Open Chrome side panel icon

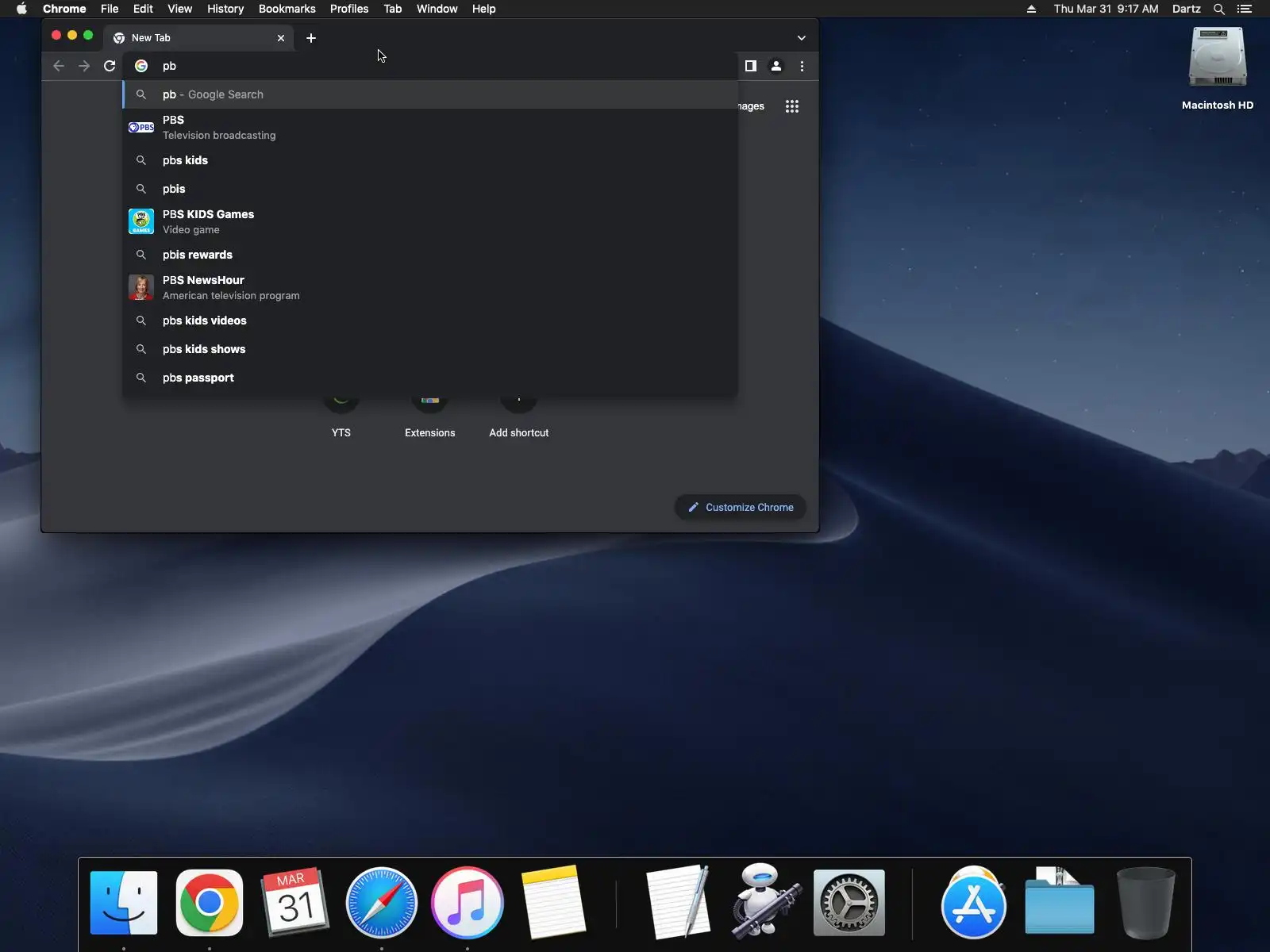(750, 66)
